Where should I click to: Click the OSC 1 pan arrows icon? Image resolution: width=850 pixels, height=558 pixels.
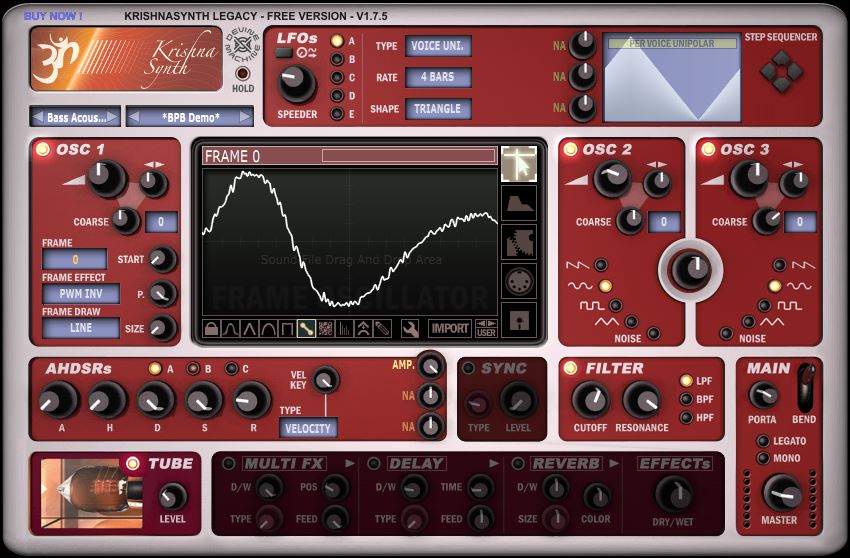tap(153, 164)
